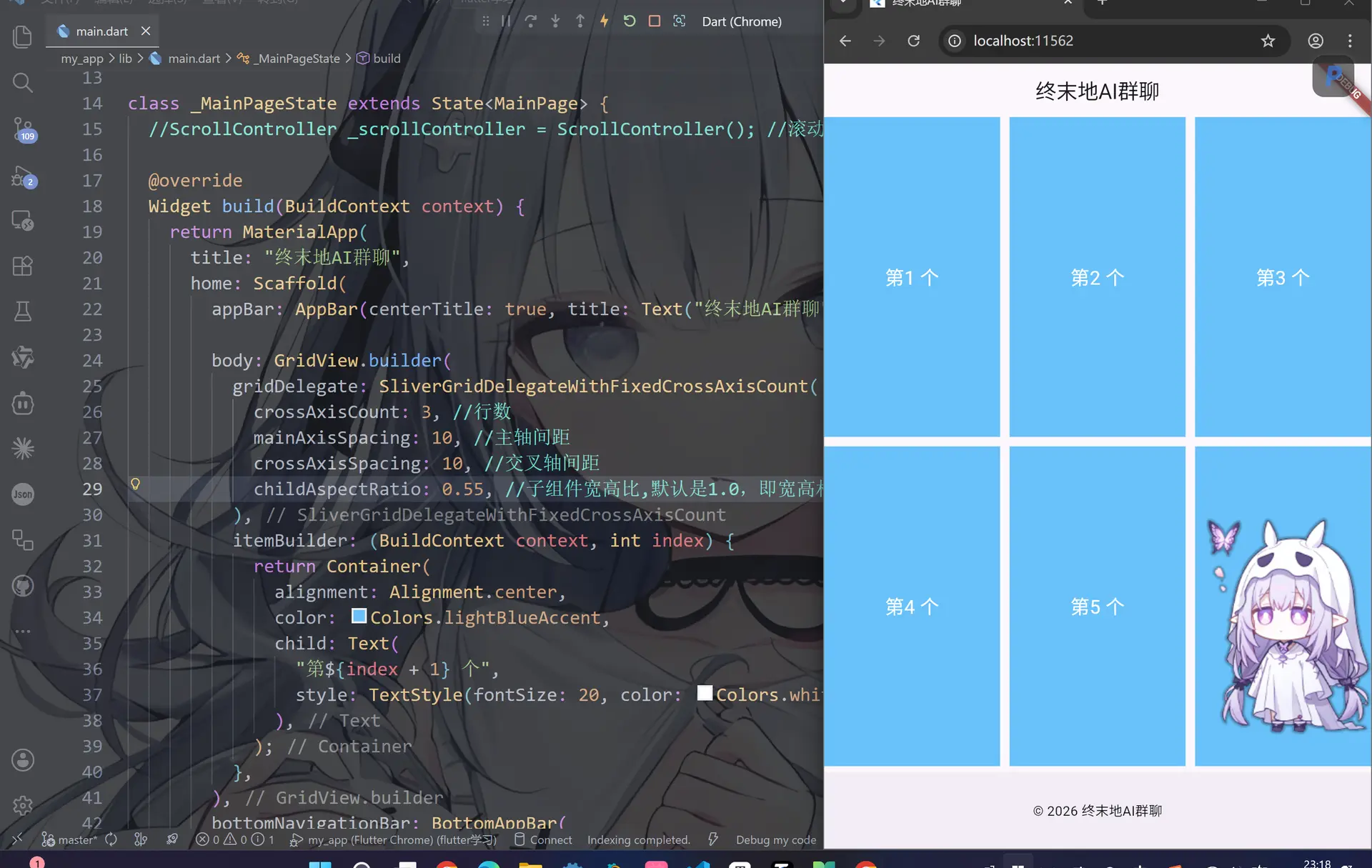This screenshot has height=868, width=1372.
Task: View site information for localhost
Action: (955, 41)
